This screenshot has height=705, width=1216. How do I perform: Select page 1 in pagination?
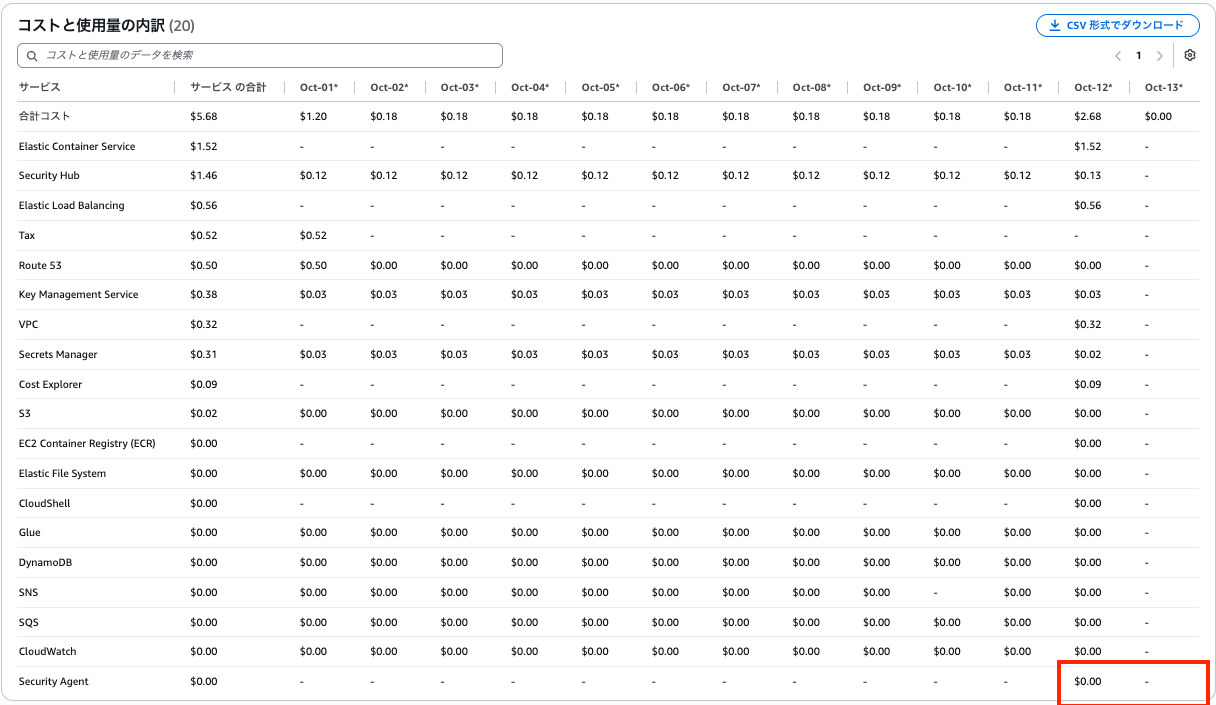coord(1139,56)
